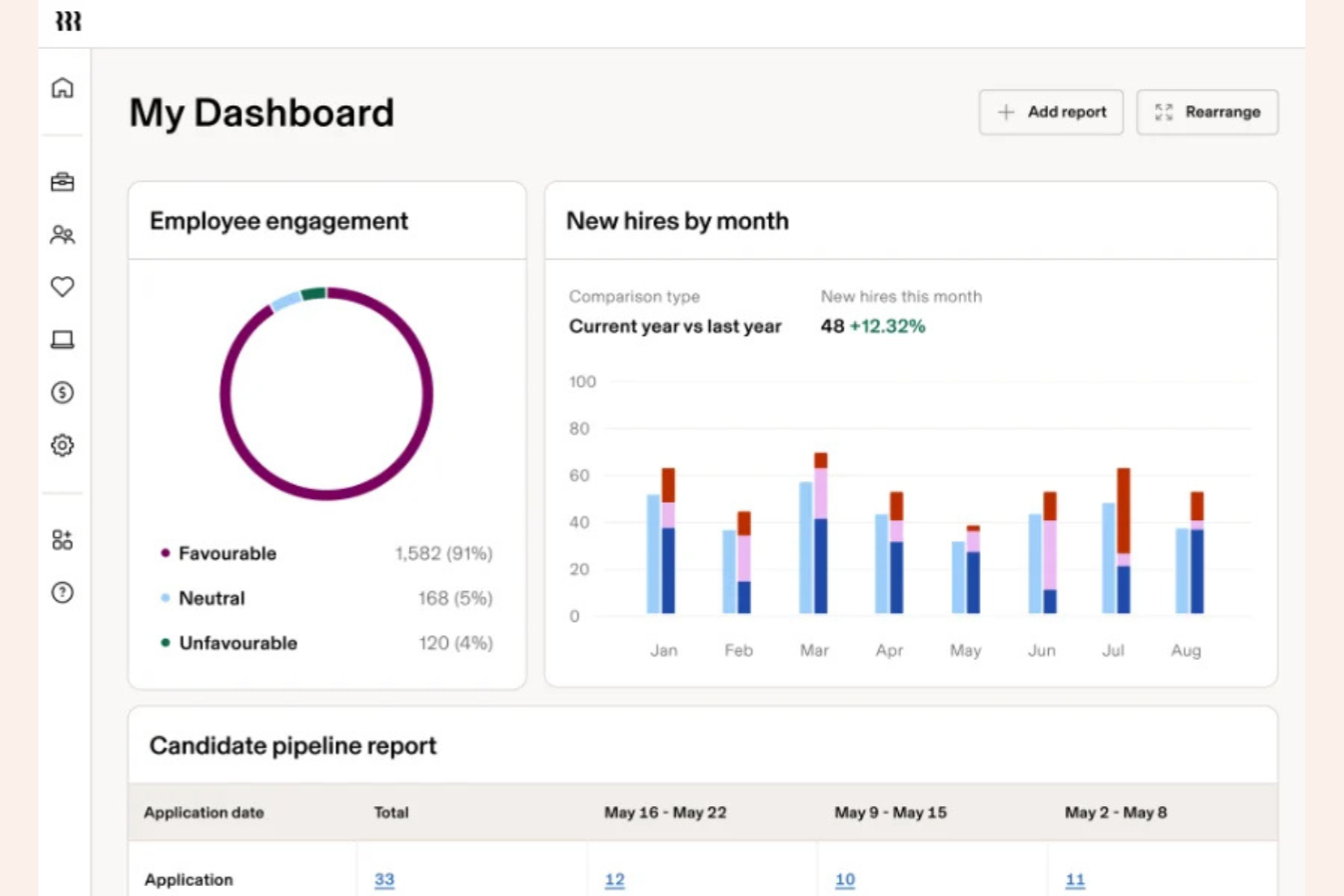The width and height of the screenshot is (1344, 896).
Task: Open the 33 total applications link
Action: pyautogui.click(x=384, y=879)
